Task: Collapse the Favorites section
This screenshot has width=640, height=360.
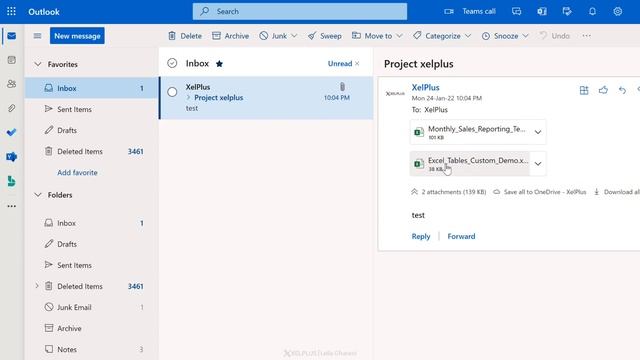Action: click(38, 64)
